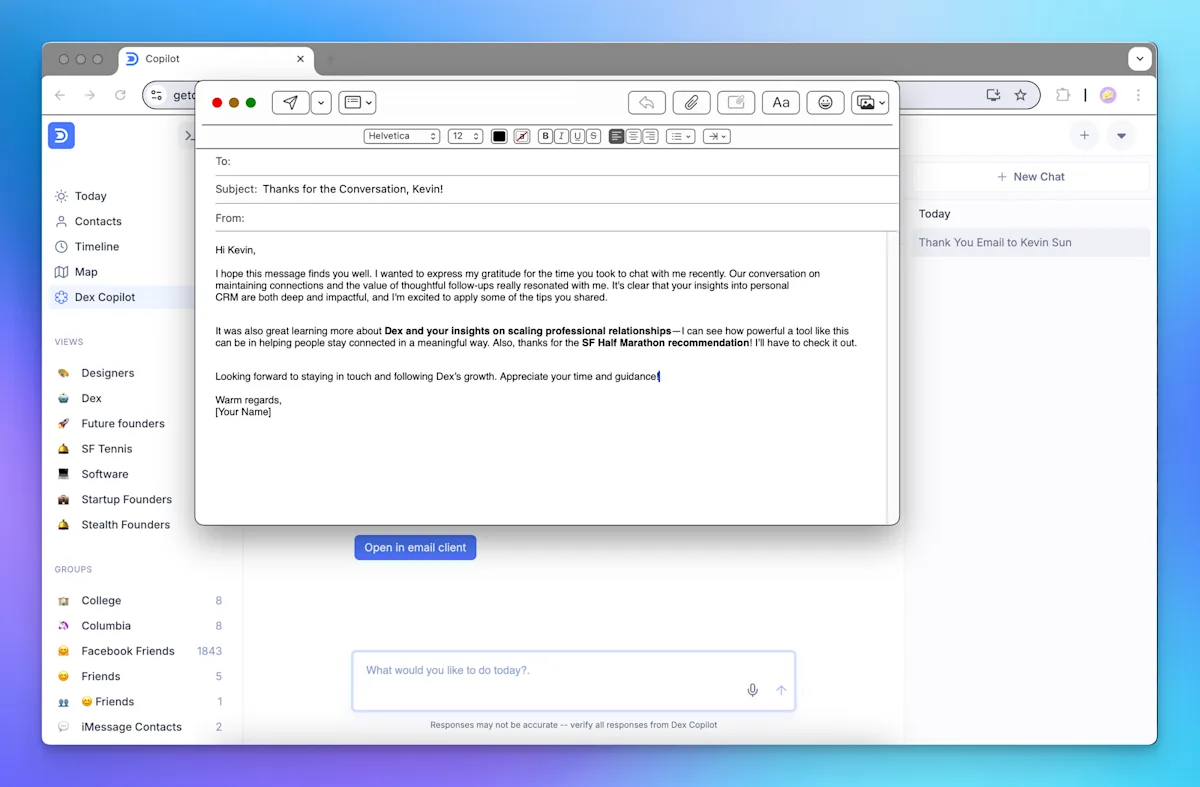
Task: Click the browser back arrow
Action: click(60, 95)
